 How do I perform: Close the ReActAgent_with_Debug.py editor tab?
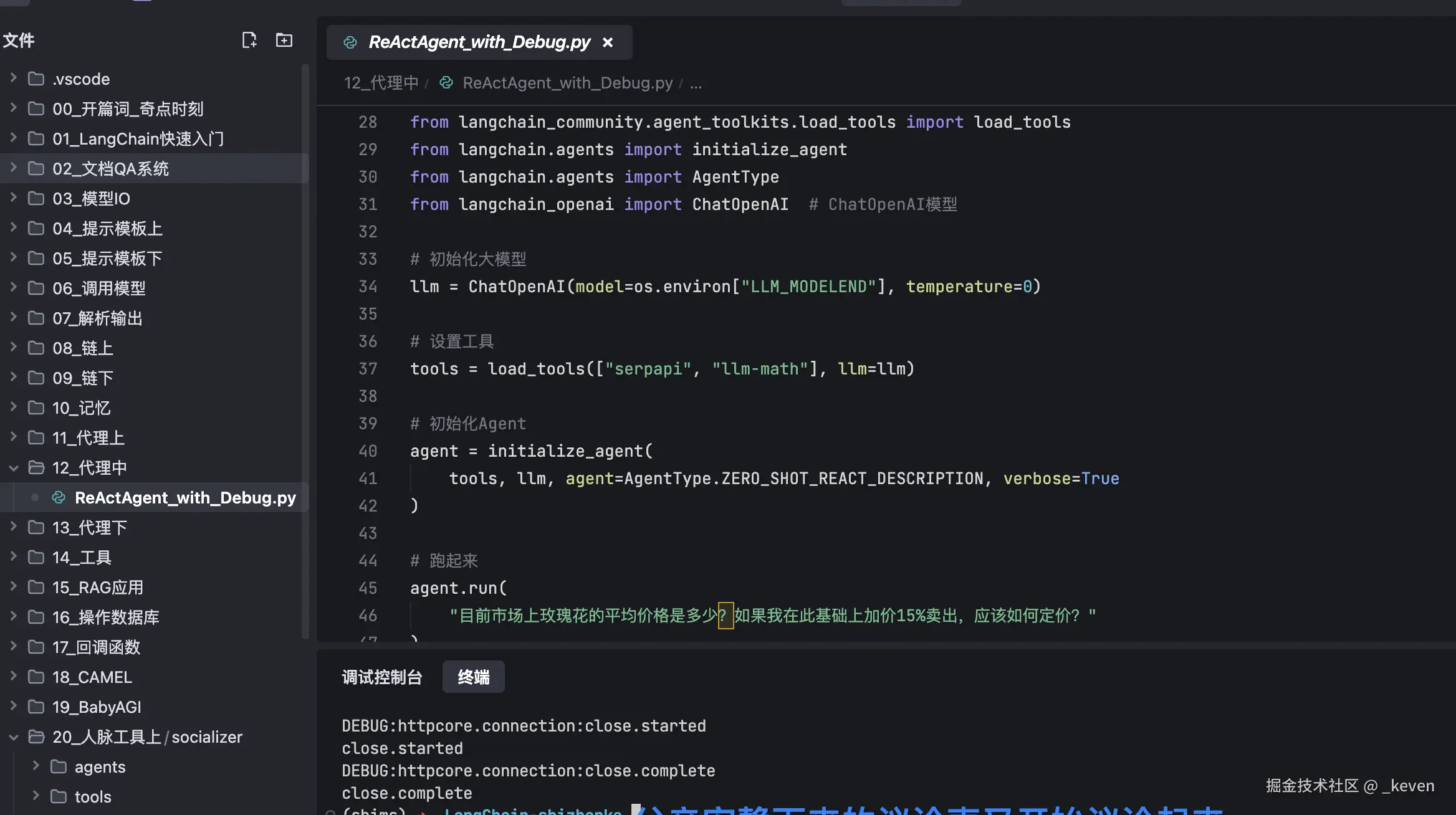608,42
